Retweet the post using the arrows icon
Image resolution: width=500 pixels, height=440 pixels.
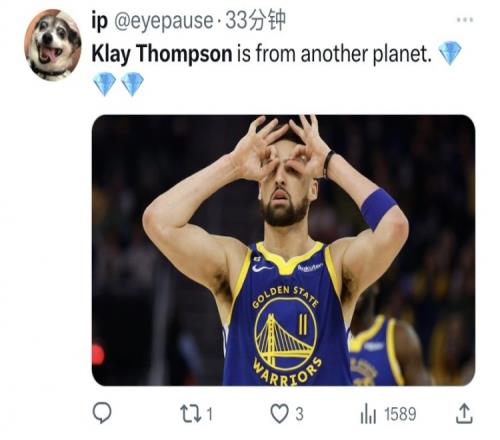click(191, 414)
